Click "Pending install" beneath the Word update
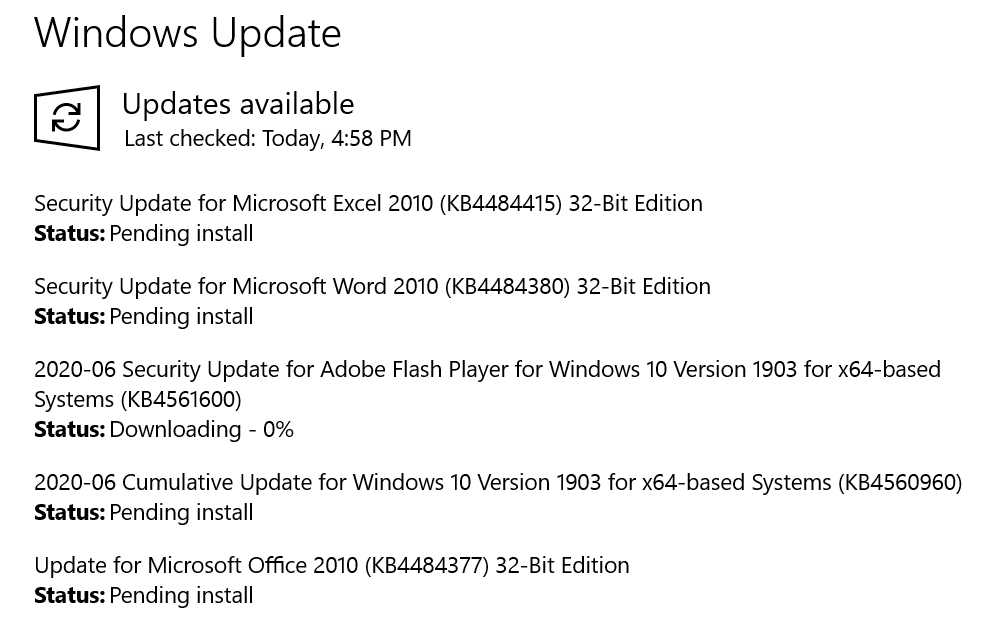 click(x=181, y=316)
